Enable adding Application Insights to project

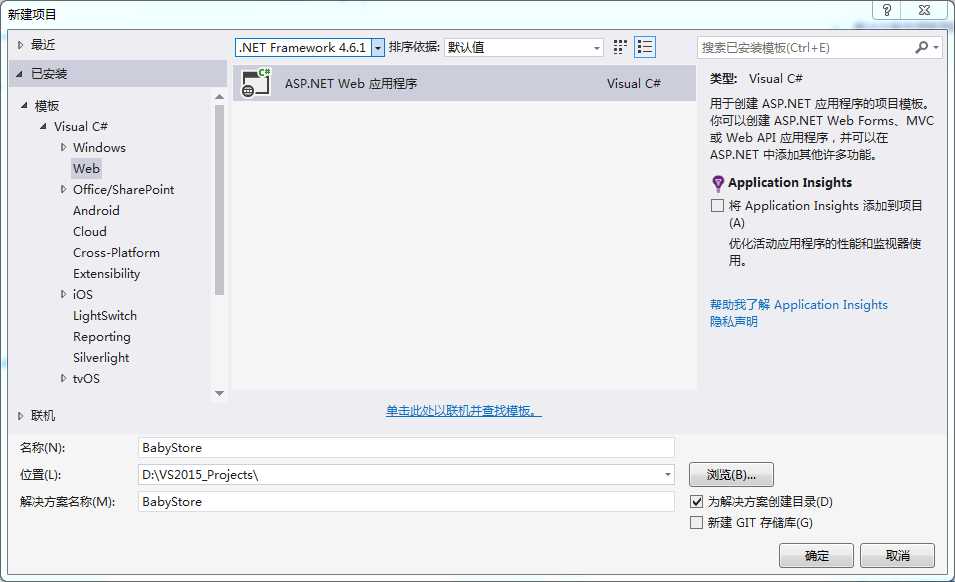pos(717,205)
